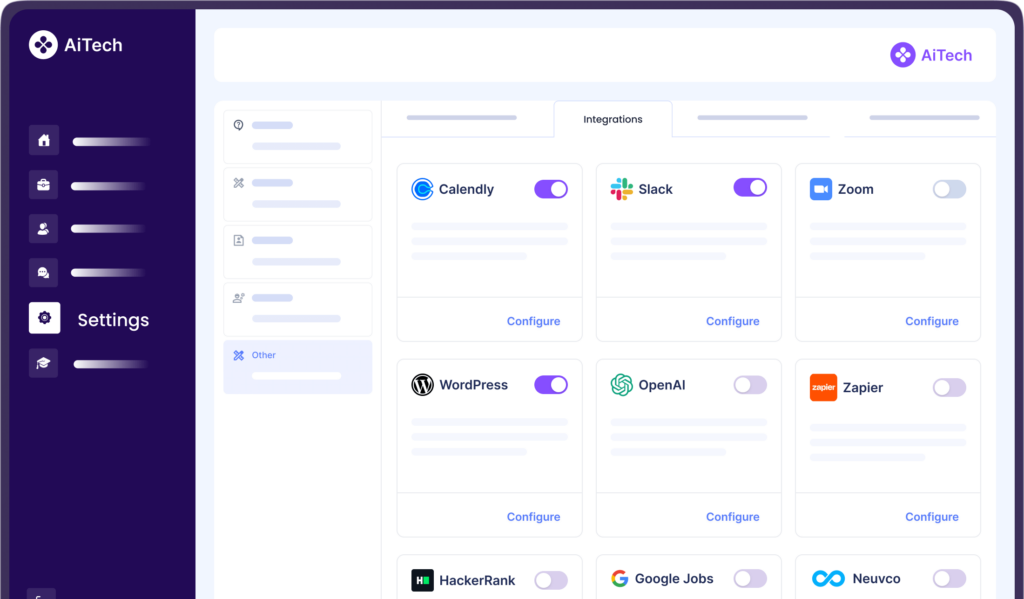Click the AiTech logo in header

931,55
